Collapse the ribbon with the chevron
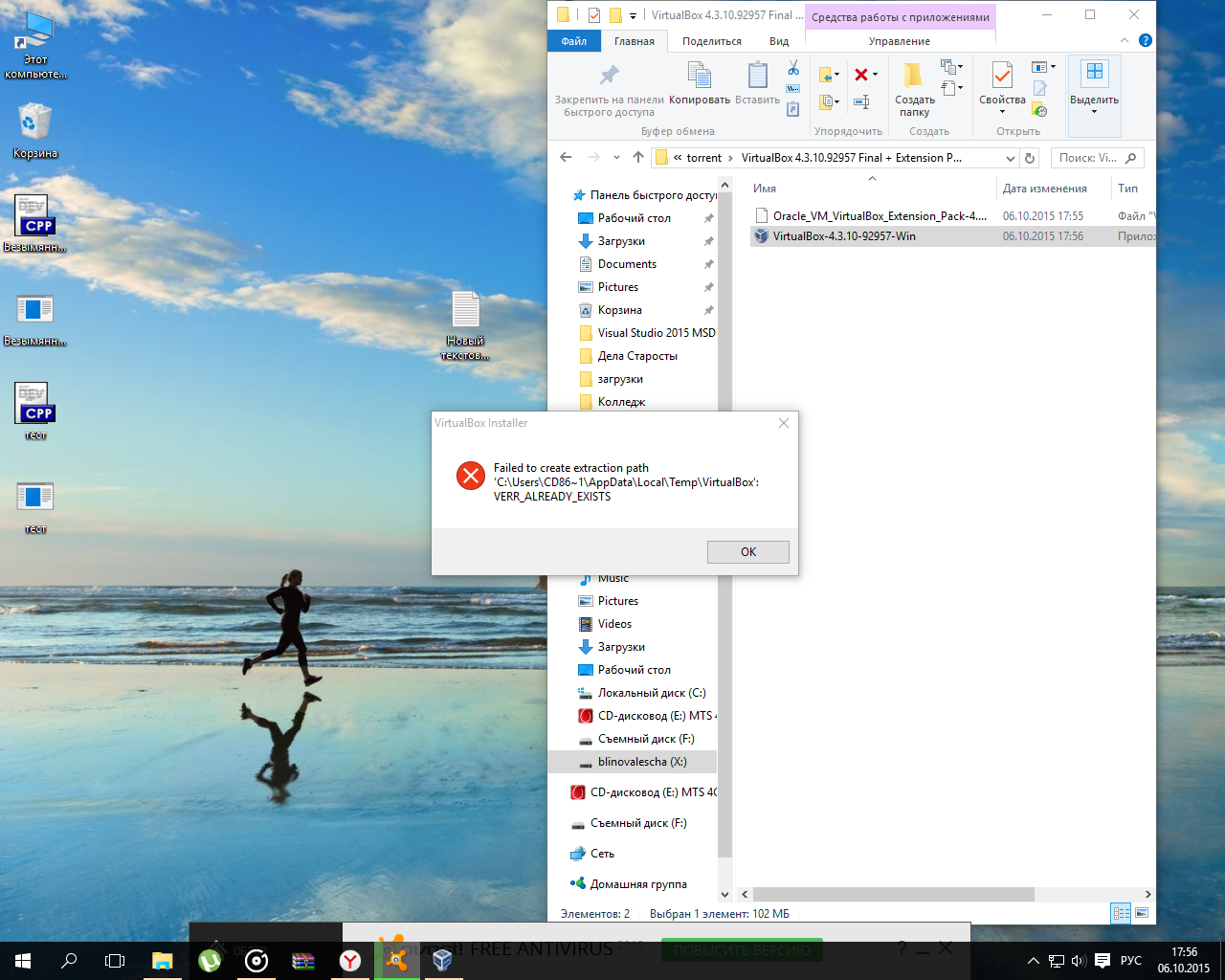1225x980 pixels. [1125, 41]
